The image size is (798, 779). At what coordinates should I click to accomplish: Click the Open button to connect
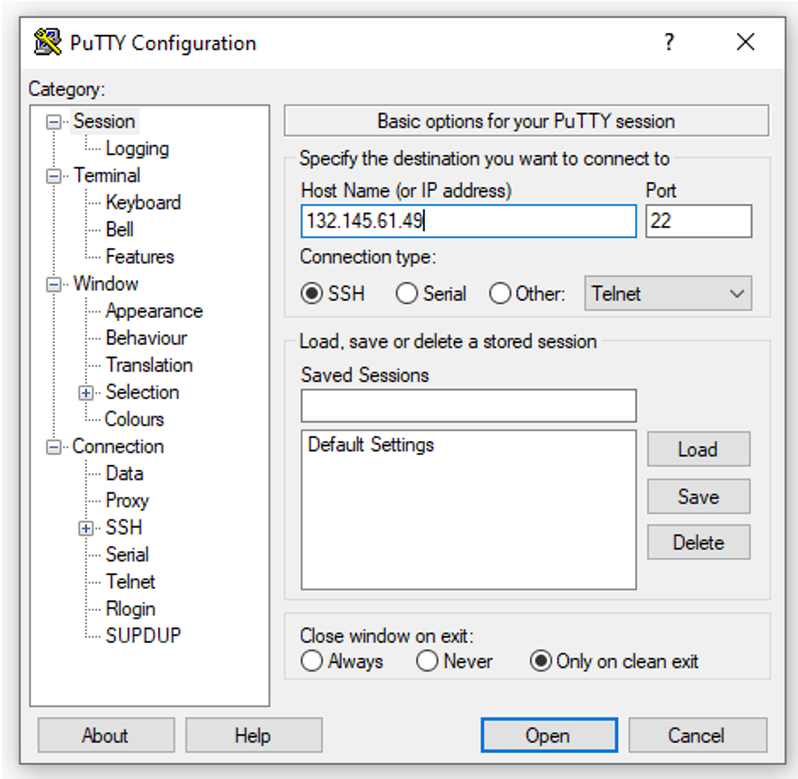[x=547, y=736]
